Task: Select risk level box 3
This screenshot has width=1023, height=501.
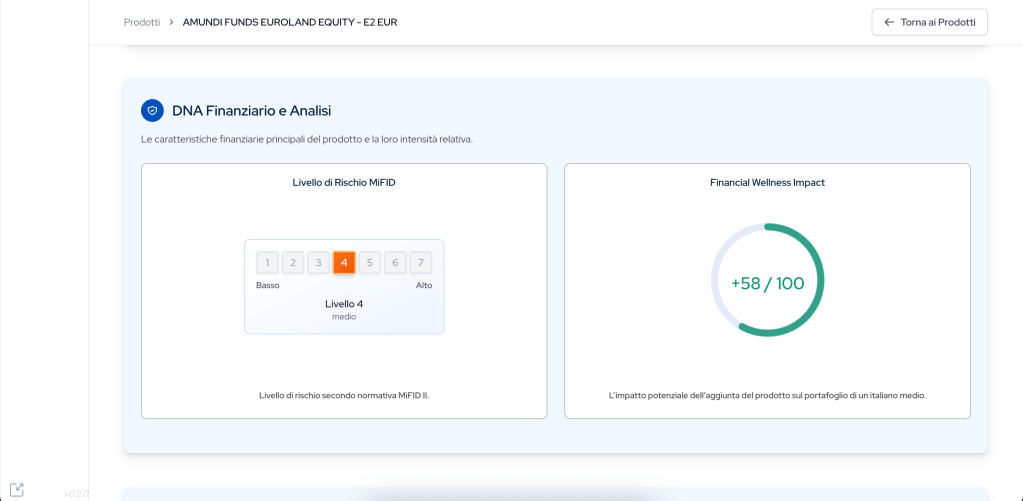Action: click(x=318, y=263)
